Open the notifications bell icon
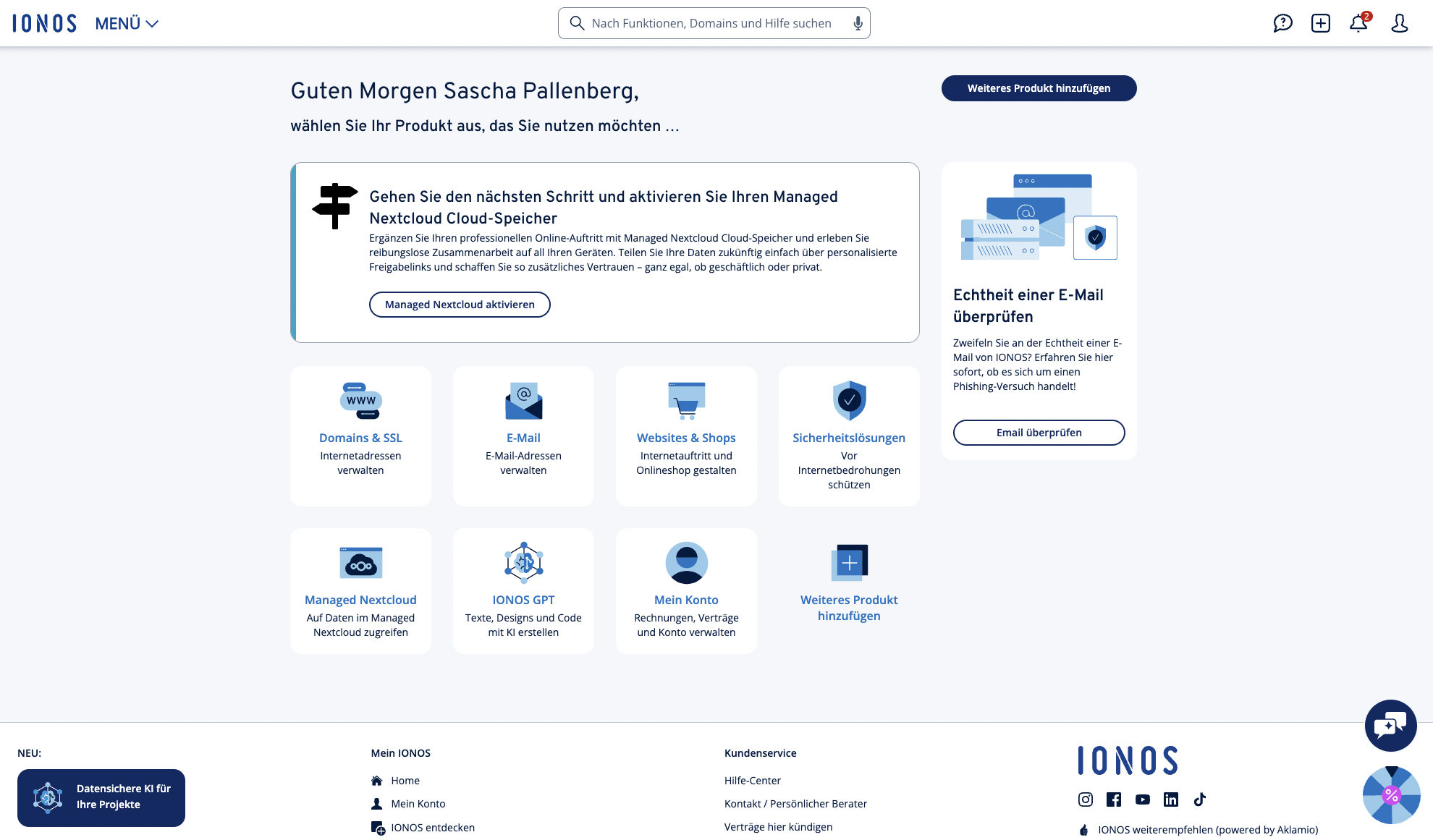 coord(1358,23)
